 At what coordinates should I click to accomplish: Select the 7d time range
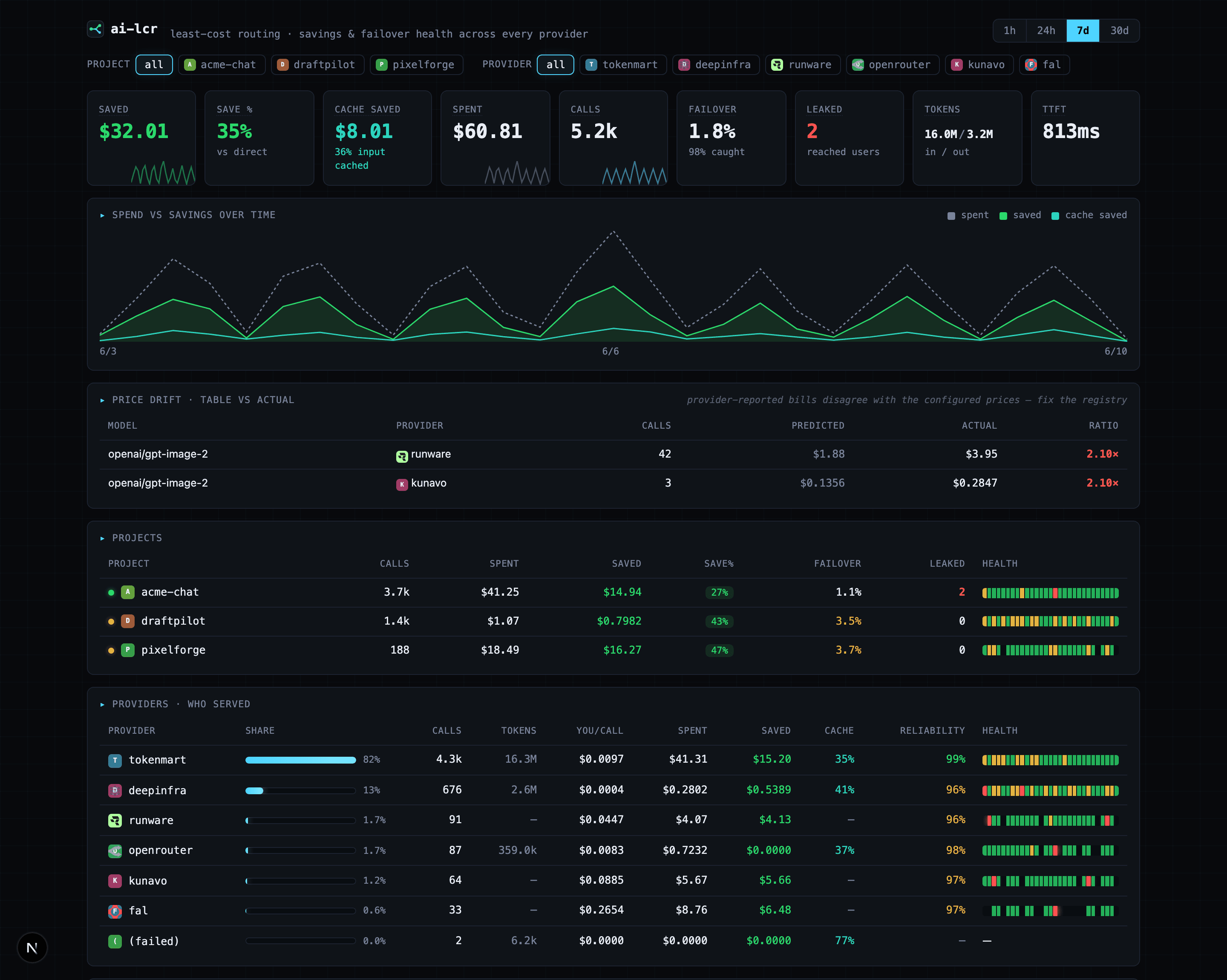click(x=1083, y=31)
